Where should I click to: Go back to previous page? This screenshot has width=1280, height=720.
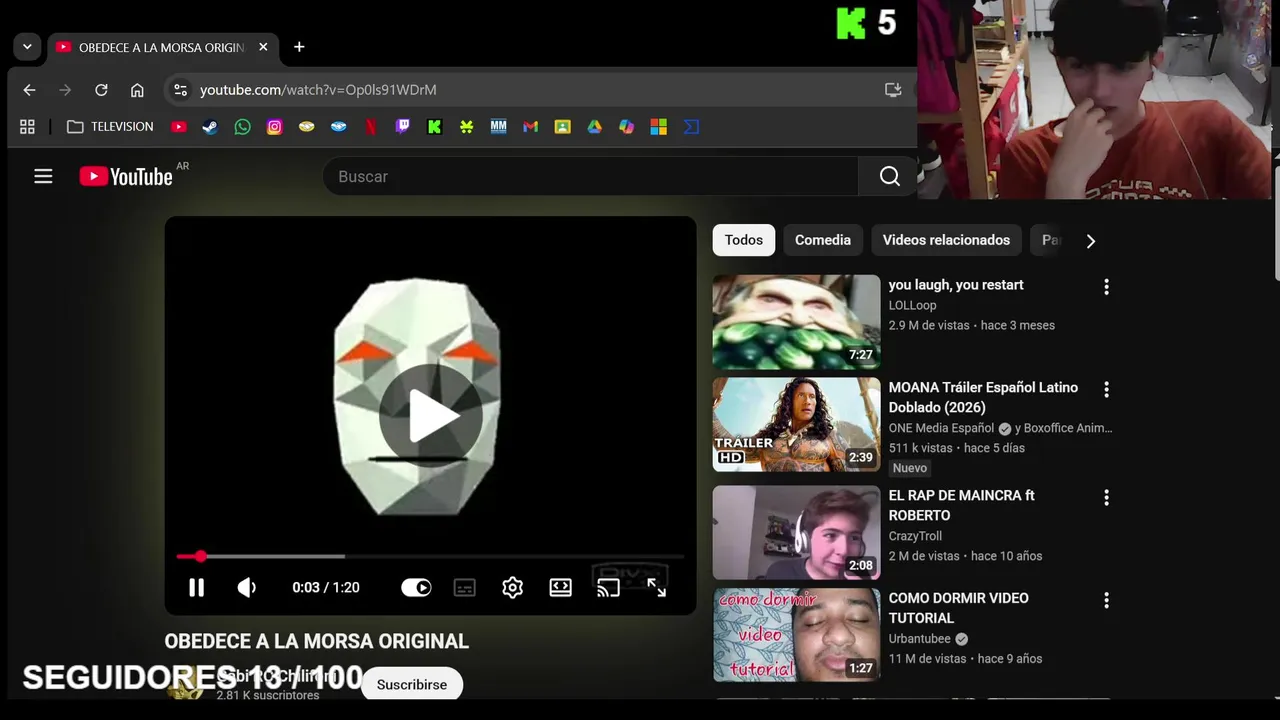29,90
